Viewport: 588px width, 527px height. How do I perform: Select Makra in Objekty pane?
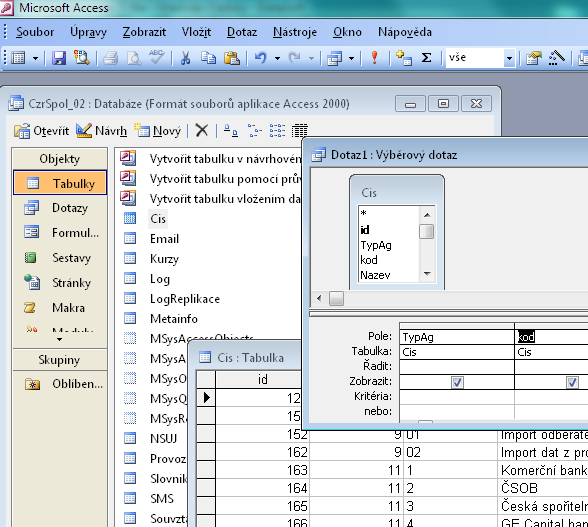click(60, 308)
